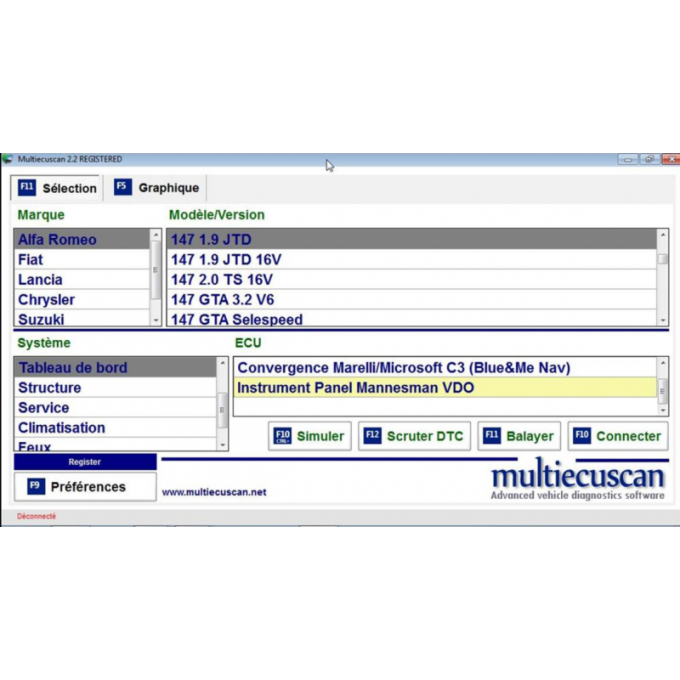Viewport: 680px width, 680px height.
Task: Select Structure in Système list
Action: [115, 387]
